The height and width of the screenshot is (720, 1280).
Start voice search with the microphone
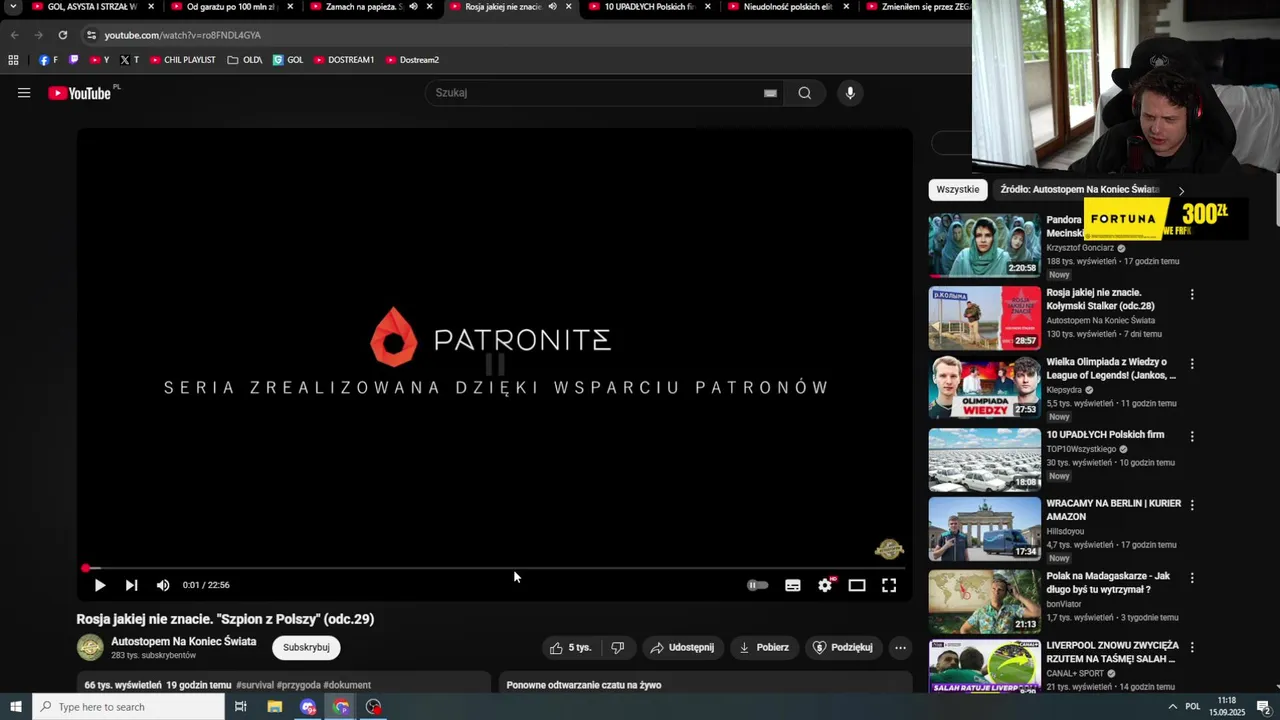(850, 93)
